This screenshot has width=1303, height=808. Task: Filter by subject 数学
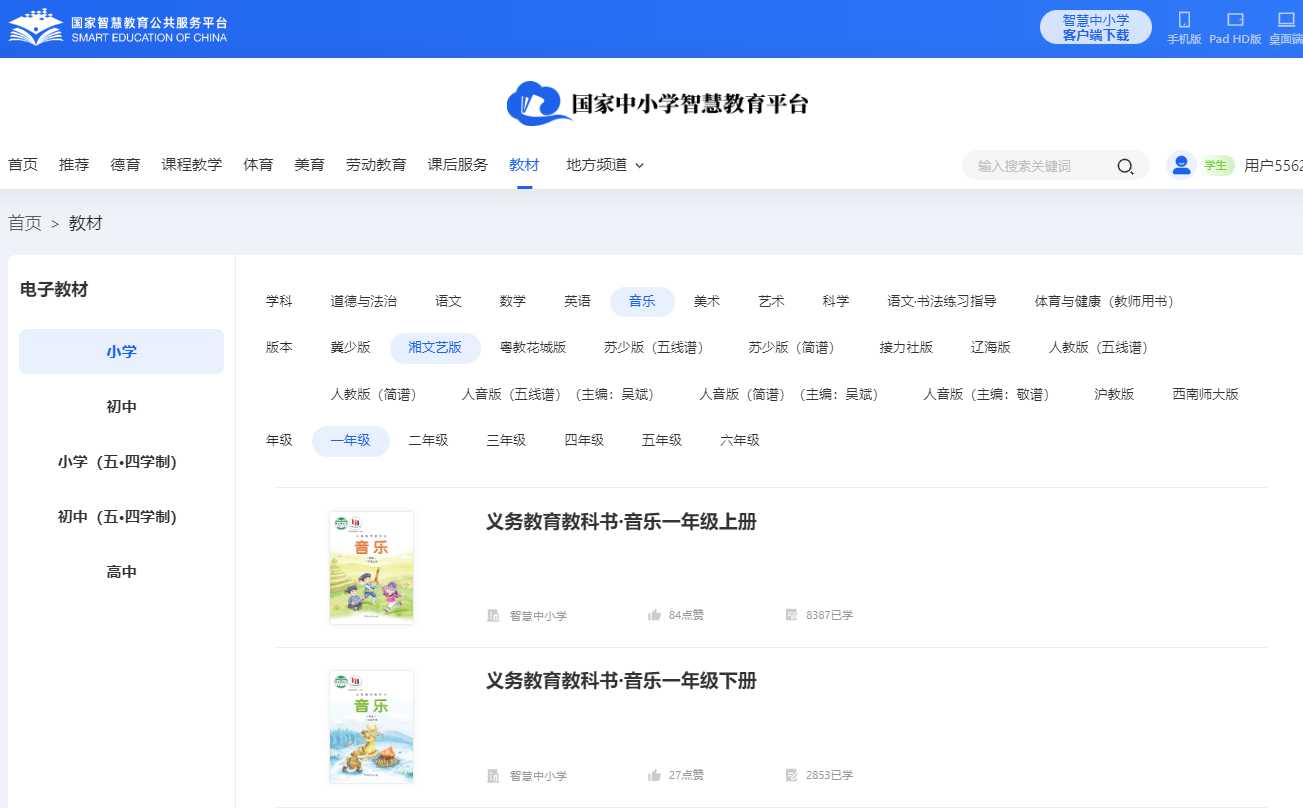[x=512, y=301]
